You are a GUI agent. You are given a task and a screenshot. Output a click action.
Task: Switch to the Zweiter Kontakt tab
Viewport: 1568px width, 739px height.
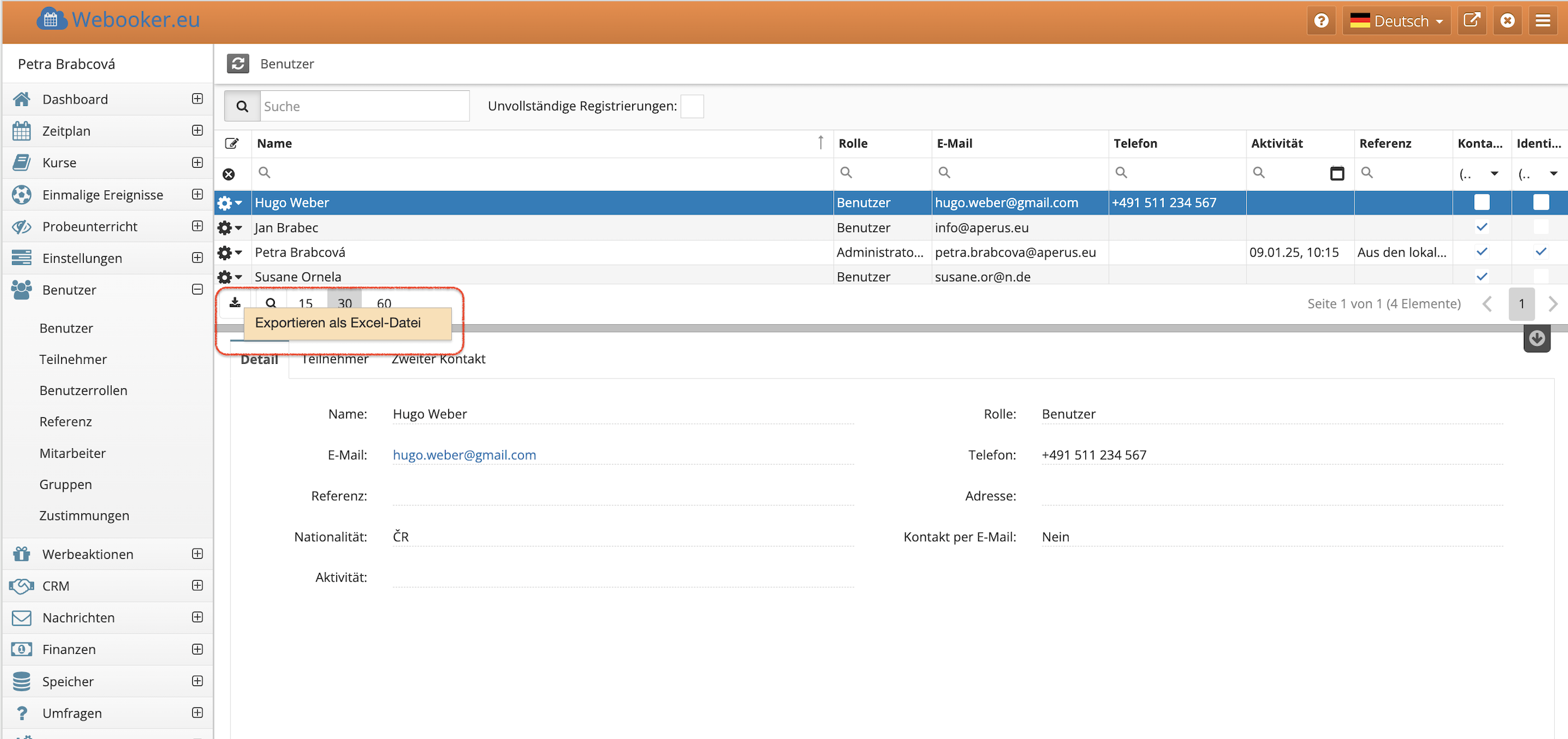[438, 359]
